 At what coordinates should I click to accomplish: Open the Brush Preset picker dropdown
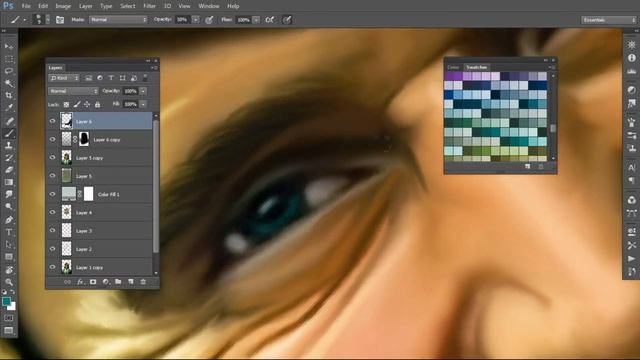click(x=47, y=20)
